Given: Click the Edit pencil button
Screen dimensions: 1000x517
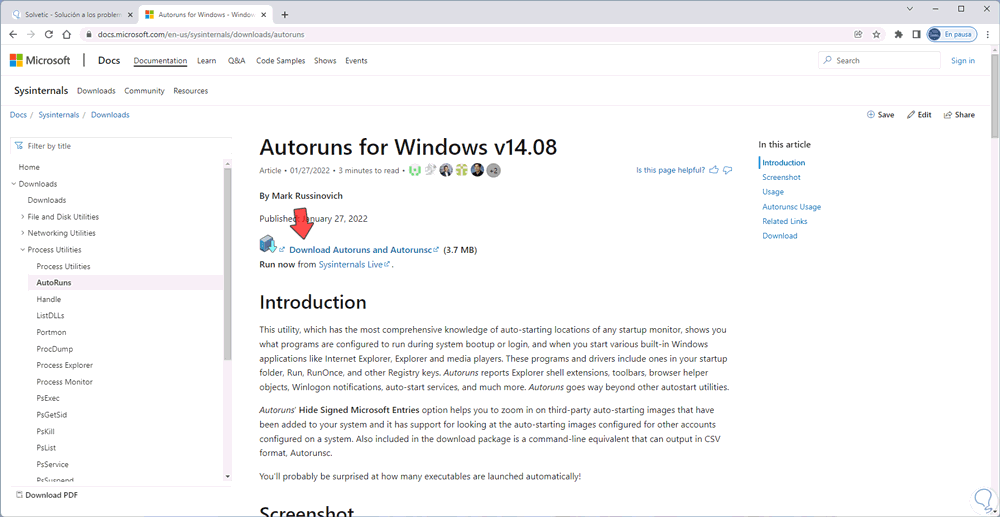Looking at the screenshot, I should (920, 115).
